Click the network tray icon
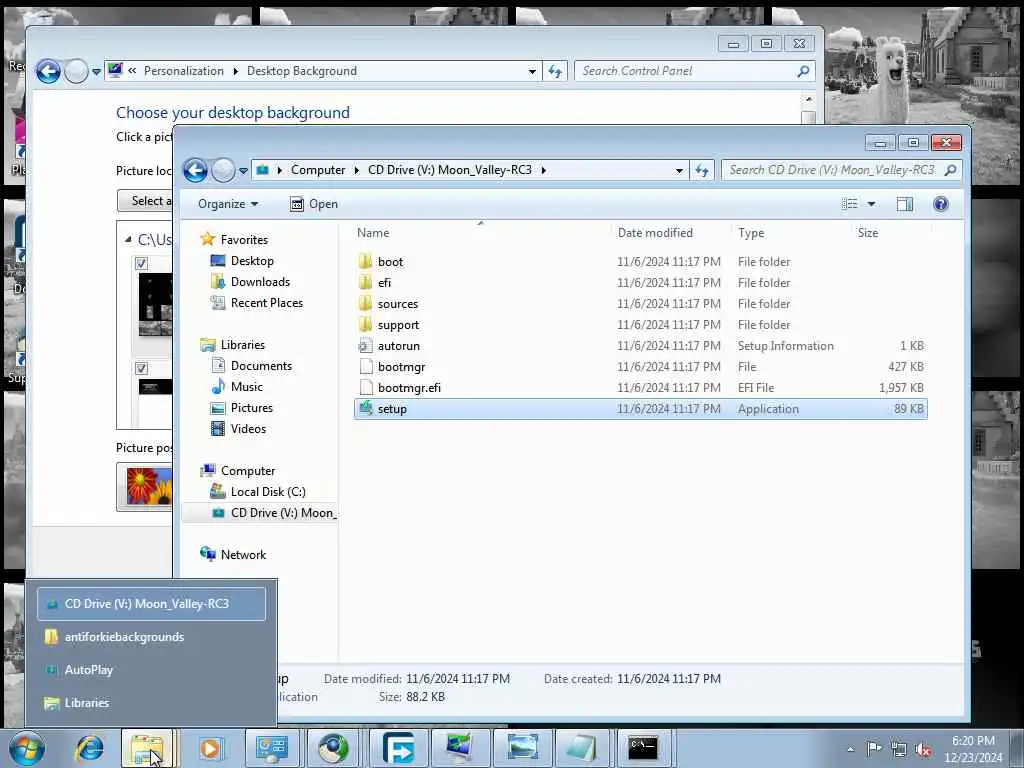This screenshot has height=768, width=1024. pyautogui.click(x=899, y=749)
